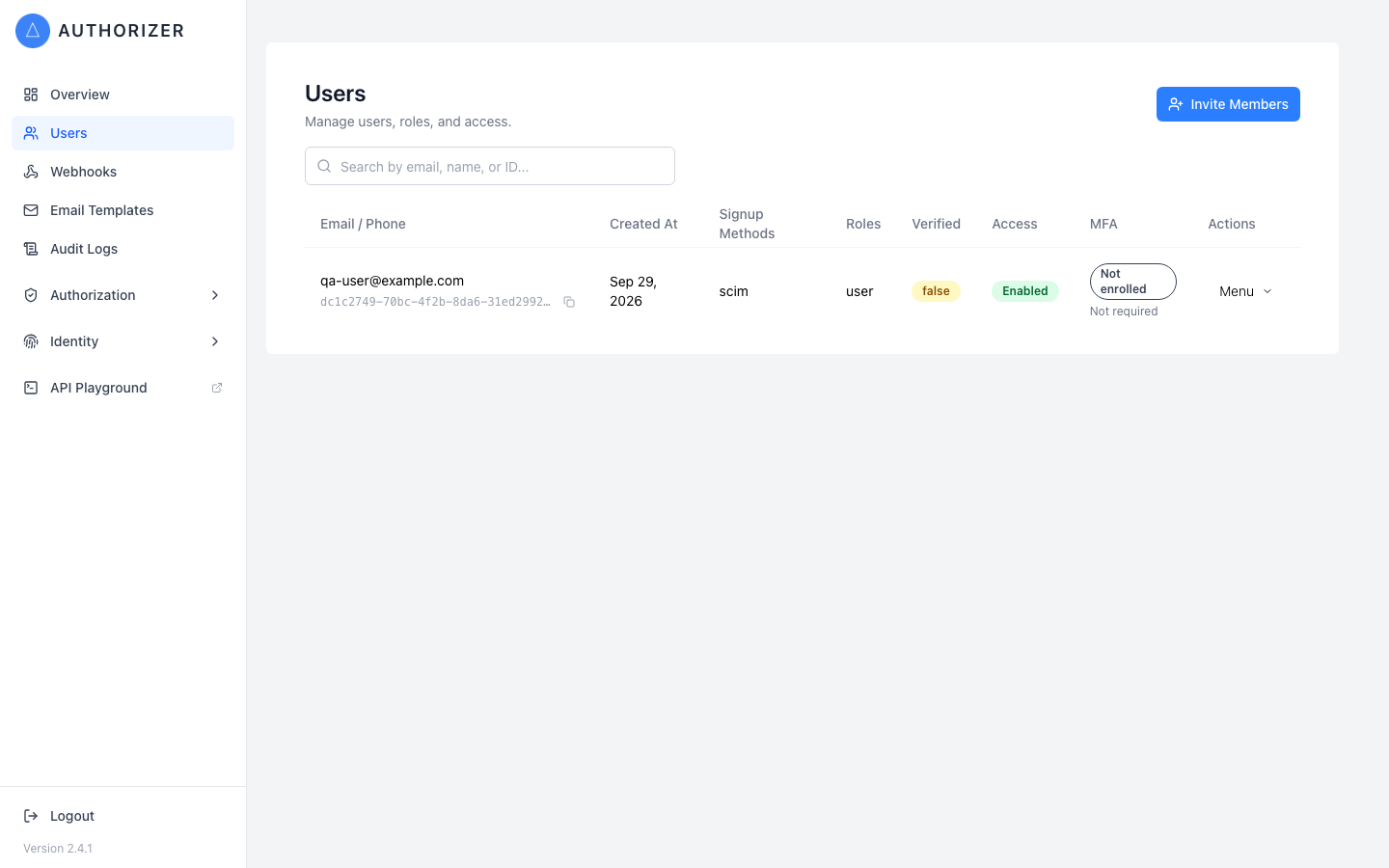The height and width of the screenshot is (868, 1389).
Task: Click the Overview grid icon
Action: tap(31, 95)
